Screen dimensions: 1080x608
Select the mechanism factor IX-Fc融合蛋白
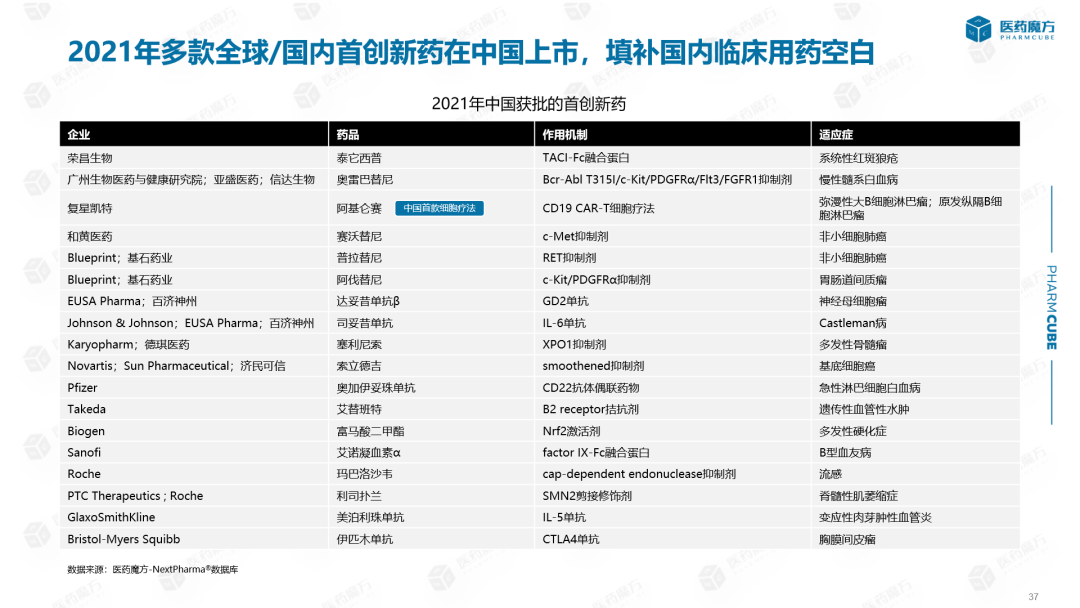point(596,452)
